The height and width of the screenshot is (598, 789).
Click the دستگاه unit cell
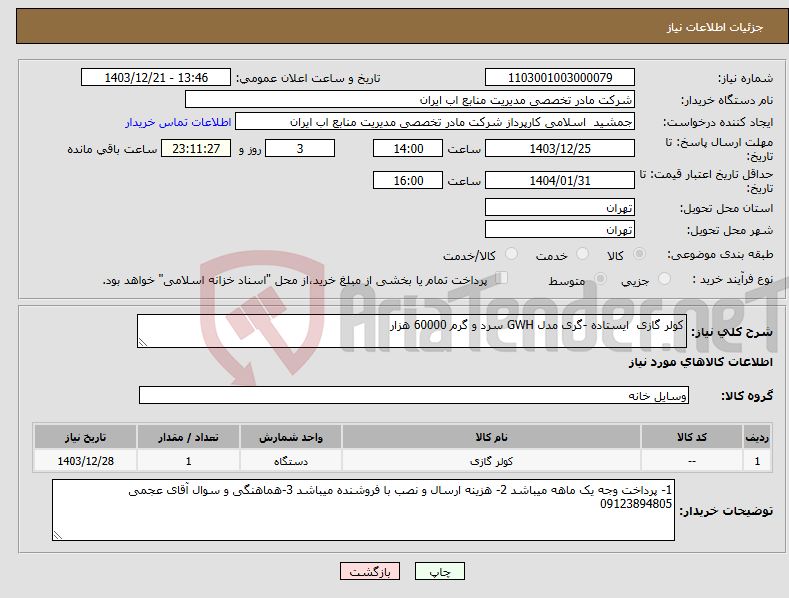(291, 461)
